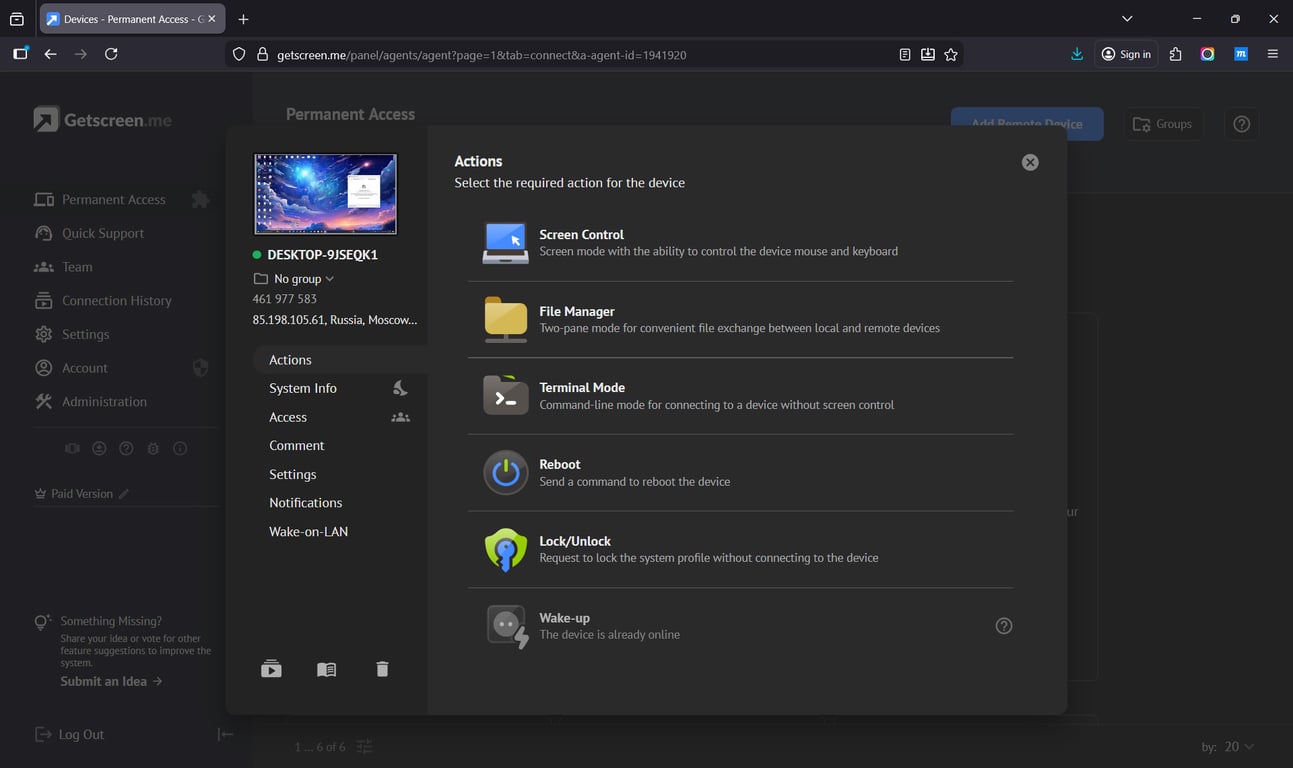Open the manual book icon in dialog

327,669
